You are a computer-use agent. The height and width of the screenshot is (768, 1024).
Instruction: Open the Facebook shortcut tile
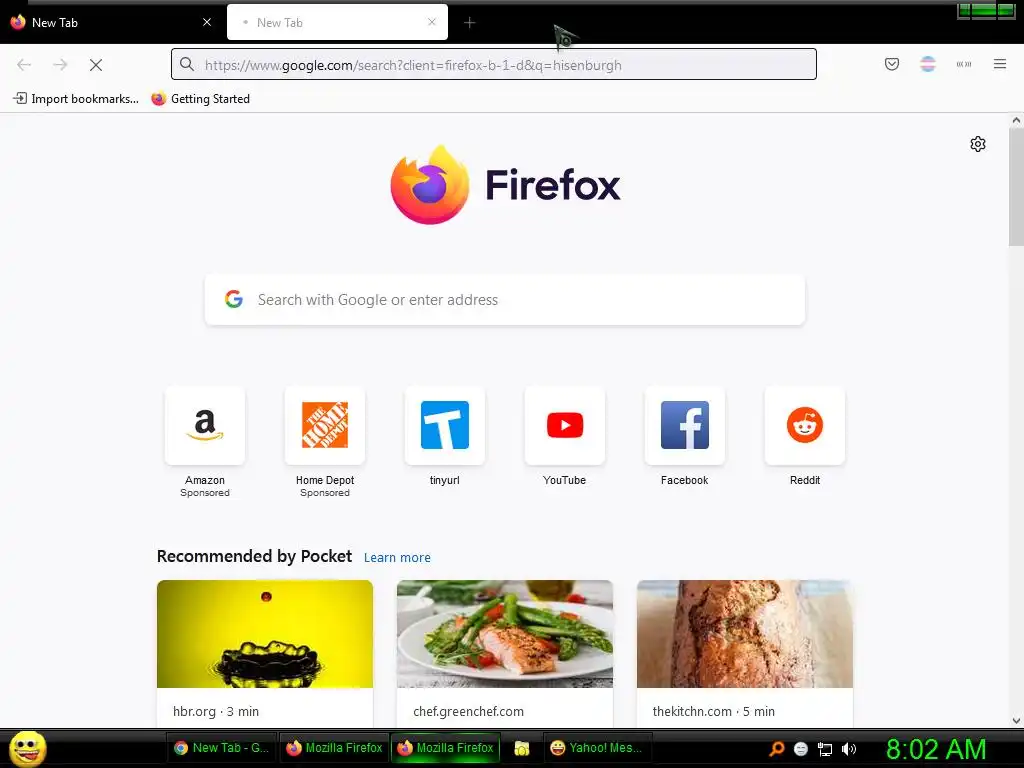coord(684,425)
